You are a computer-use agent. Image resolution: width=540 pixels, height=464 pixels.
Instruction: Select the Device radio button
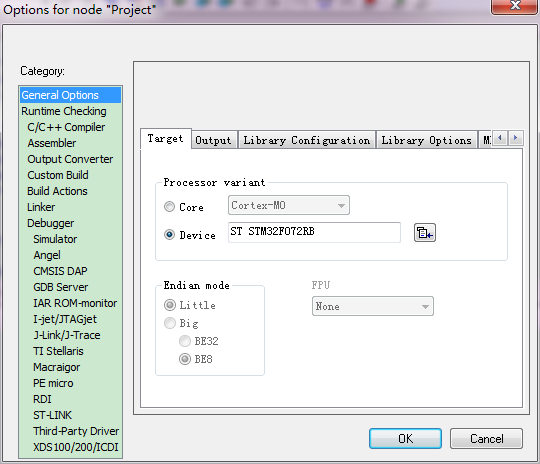169,235
